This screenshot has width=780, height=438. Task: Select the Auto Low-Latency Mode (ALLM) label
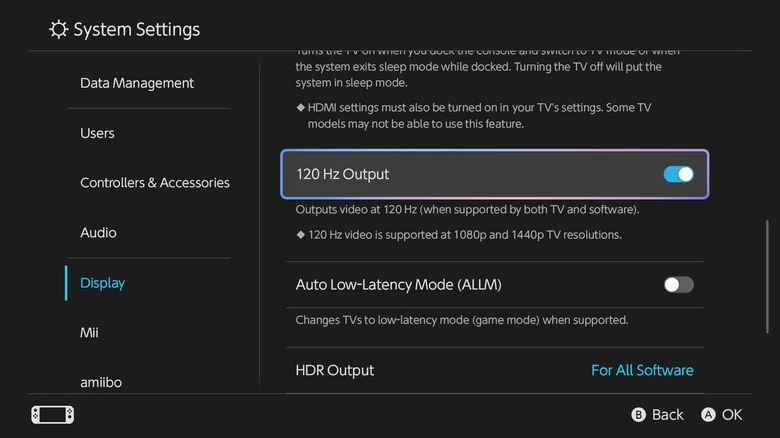pyautogui.click(x=398, y=285)
